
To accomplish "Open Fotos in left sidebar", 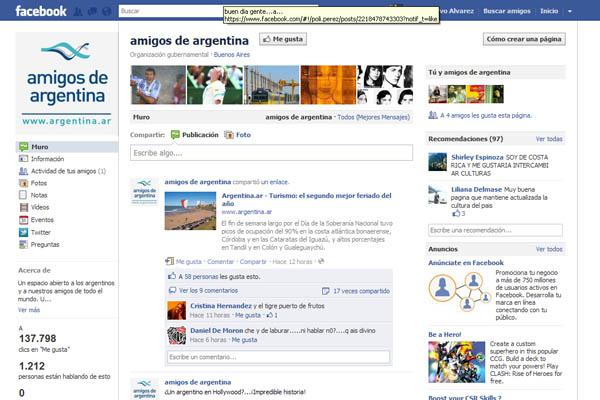I will point(39,183).
